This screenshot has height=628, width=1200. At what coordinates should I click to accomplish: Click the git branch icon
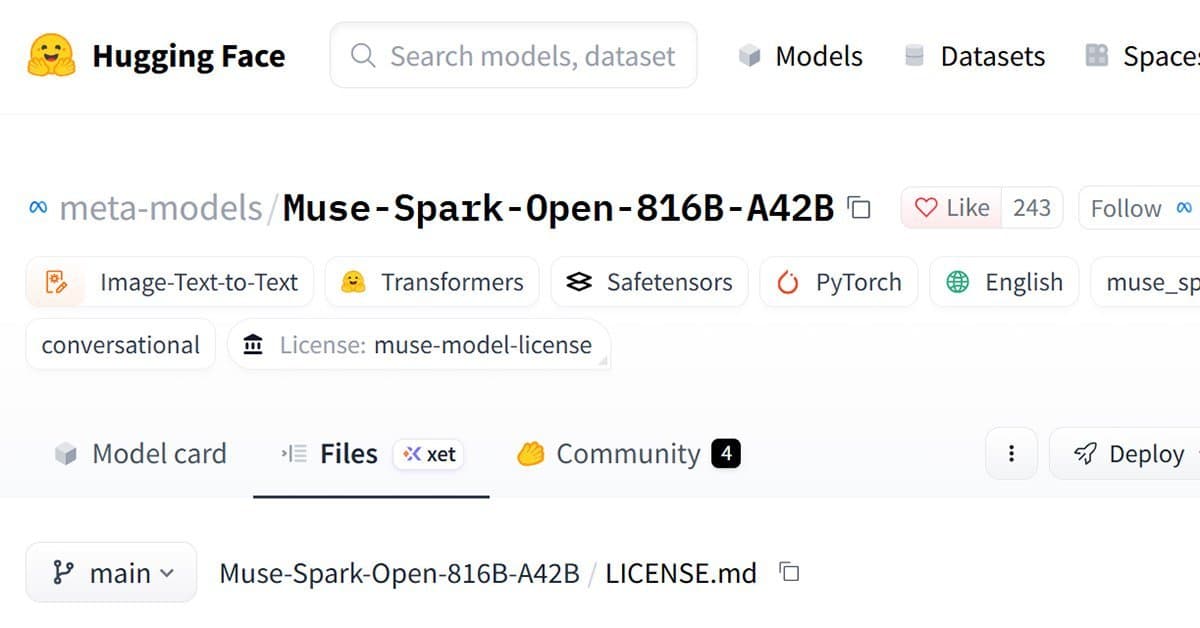[63, 573]
